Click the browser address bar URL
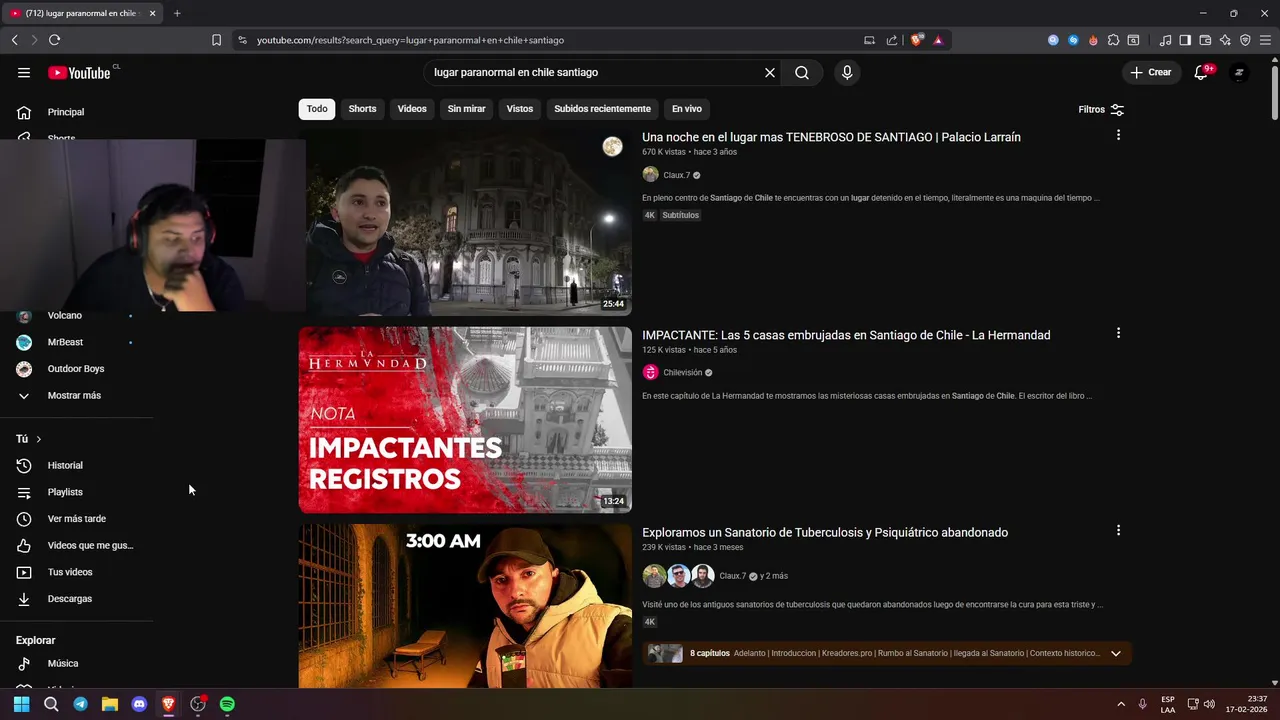1280x720 pixels. coord(410,40)
